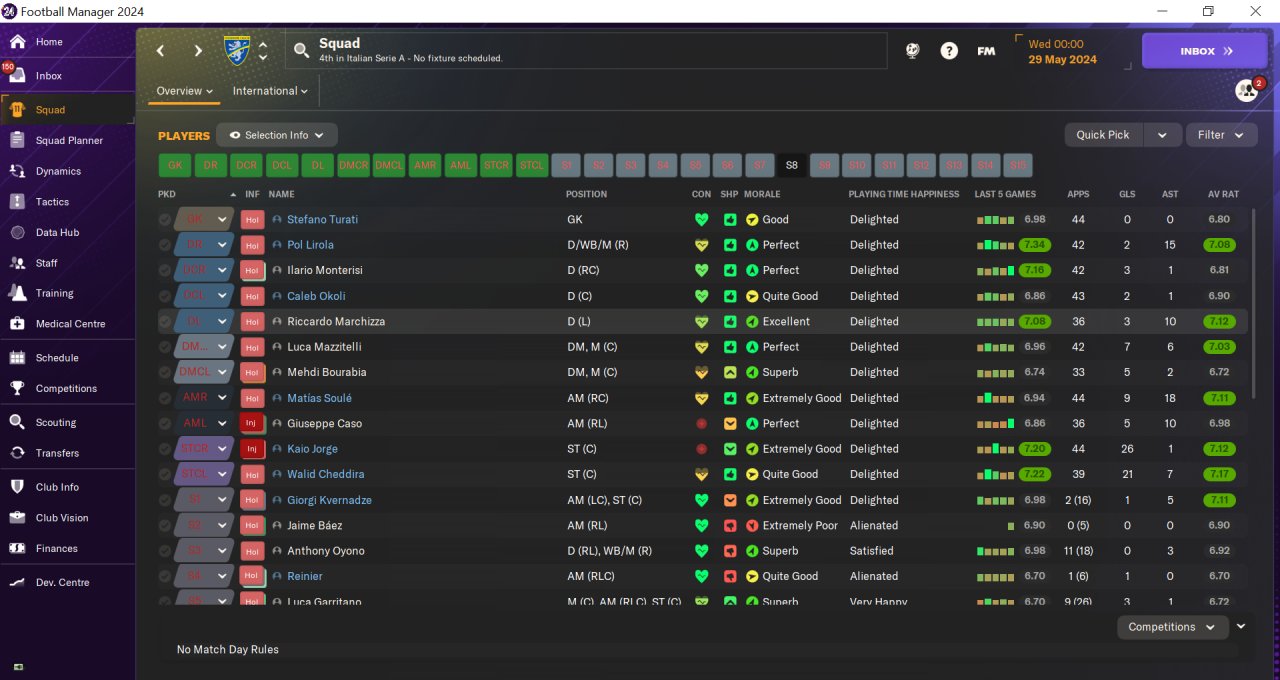Toggle the picked circle for Riccardo Marchizza
Viewport: 1280px width, 680px height.
point(165,321)
